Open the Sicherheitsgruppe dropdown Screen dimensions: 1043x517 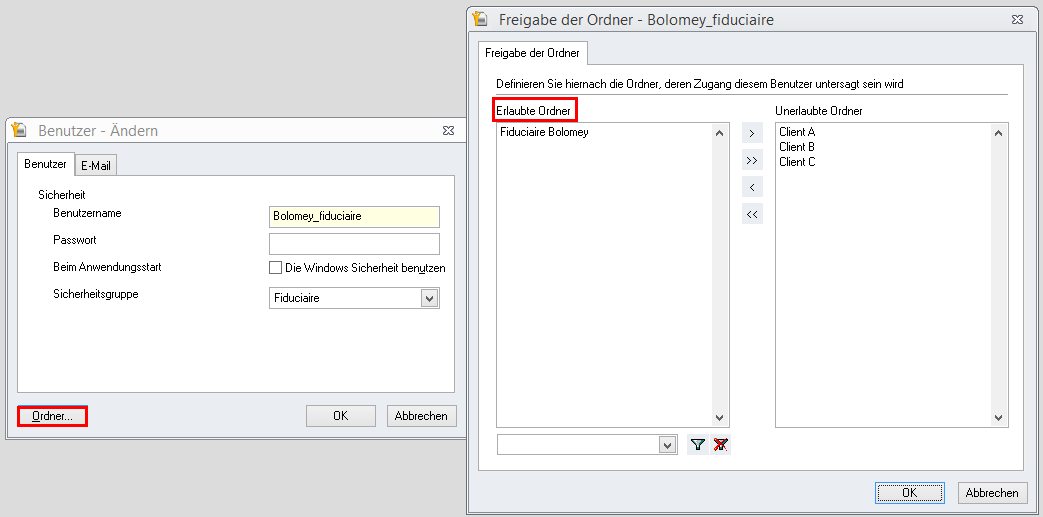pyautogui.click(x=429, y=298)
